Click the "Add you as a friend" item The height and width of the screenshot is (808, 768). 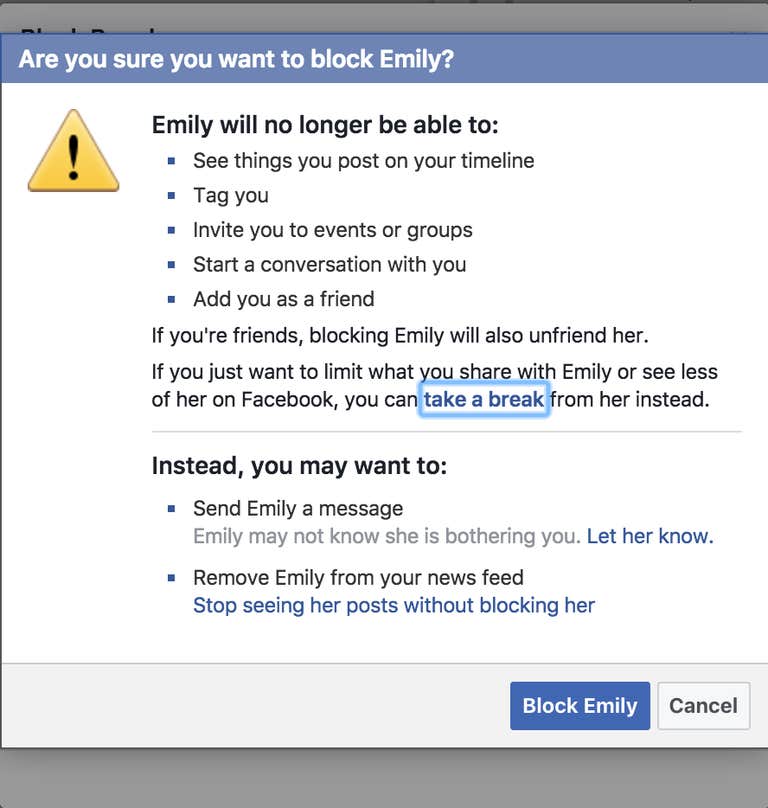tap(283, 299)
